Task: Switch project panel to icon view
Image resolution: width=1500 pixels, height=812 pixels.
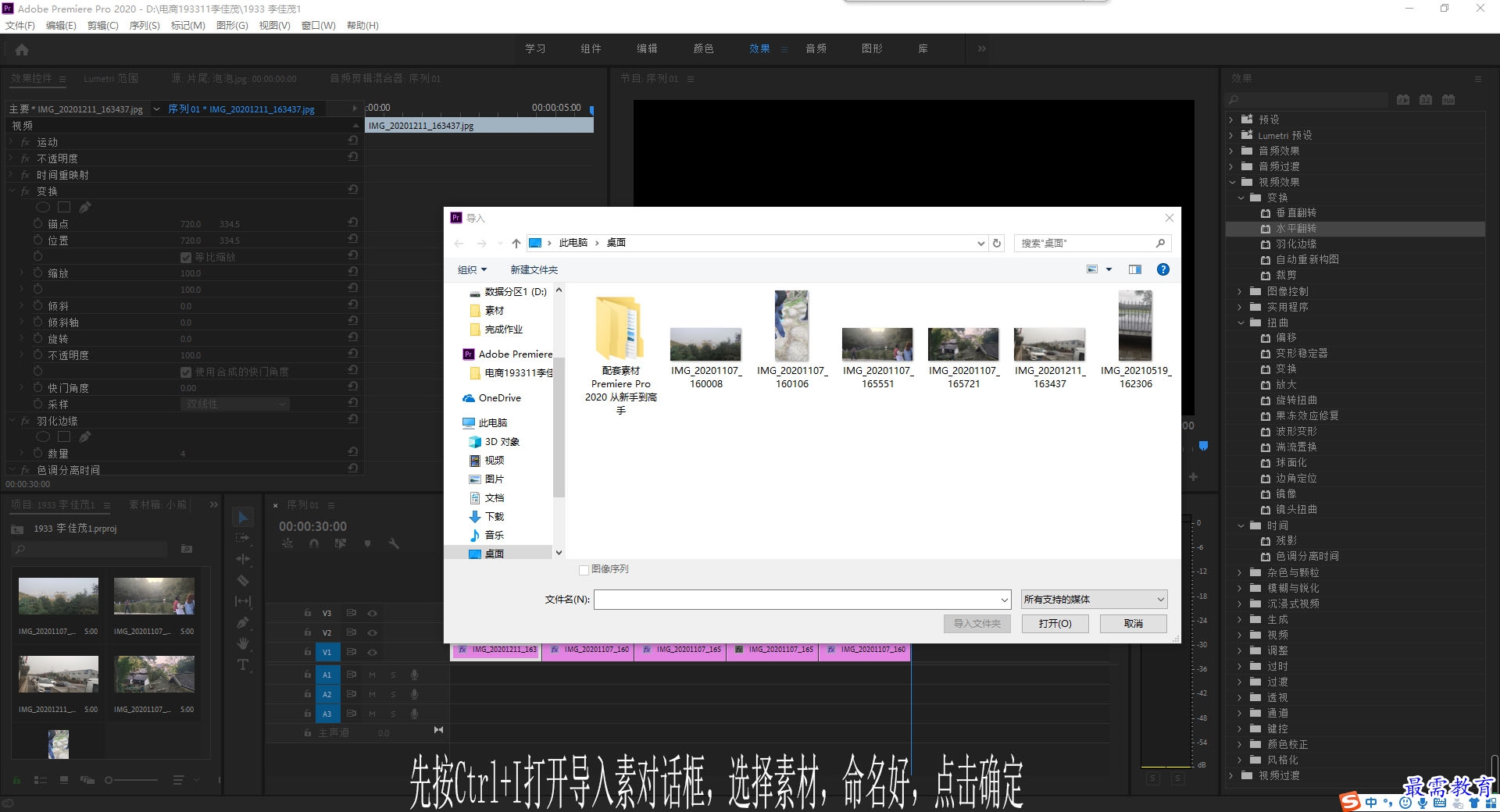Action: (64, 780)
